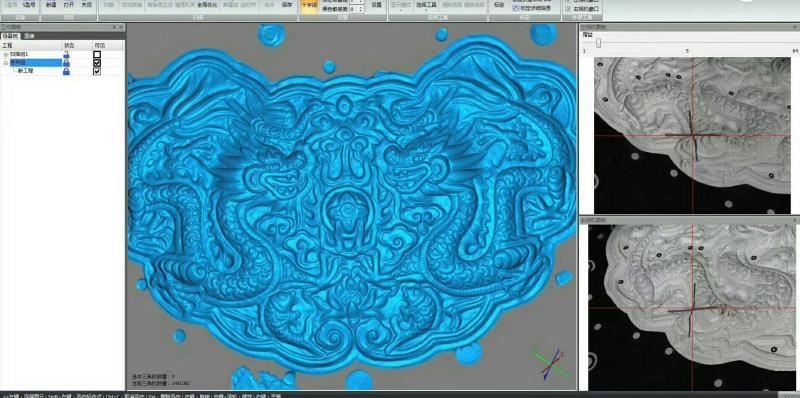Activate the highlighted 十字线 crosshair tool

click(x=308, y=5)
